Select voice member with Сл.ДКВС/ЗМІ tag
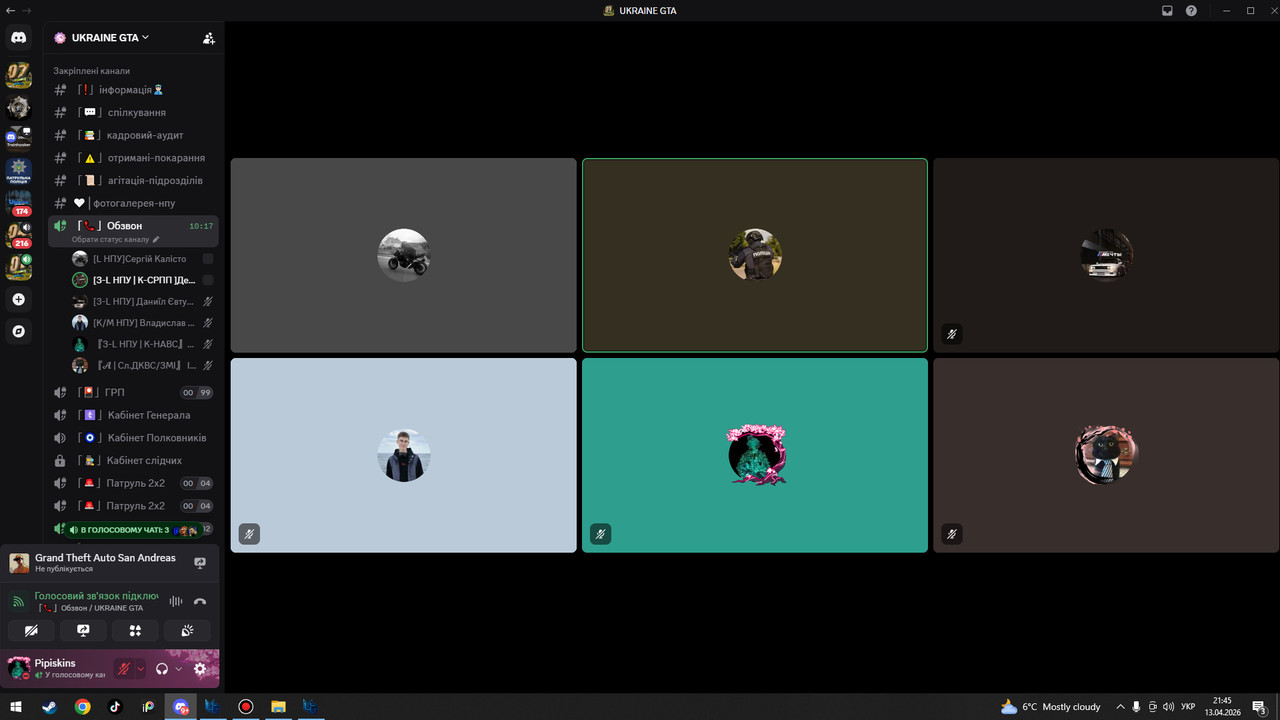Screen dimensions: 1280x720 [143, 366]
